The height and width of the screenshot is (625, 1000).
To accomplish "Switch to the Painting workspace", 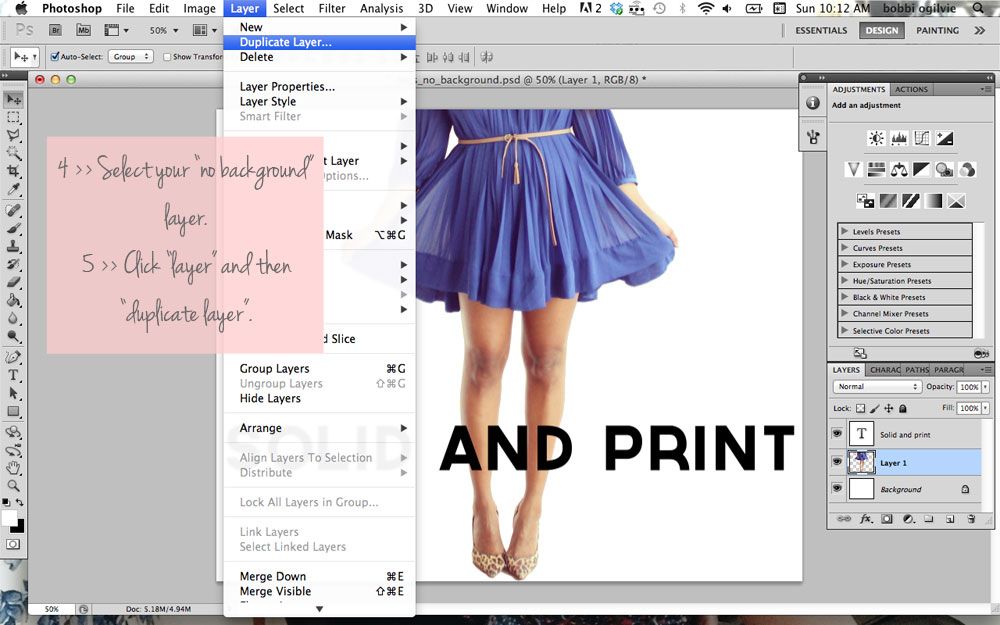I will click(937, 31).
